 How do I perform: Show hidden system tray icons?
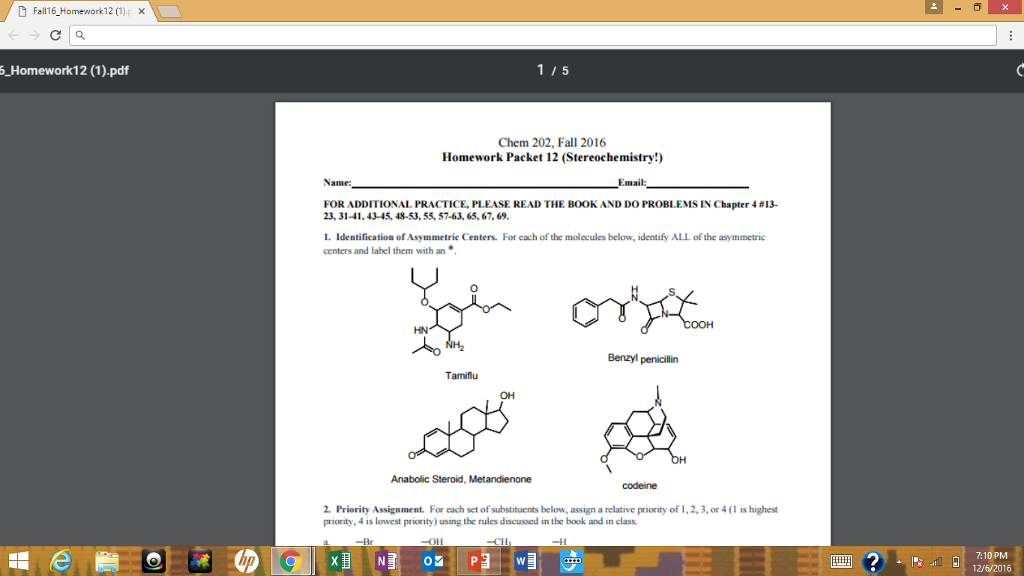899,562
